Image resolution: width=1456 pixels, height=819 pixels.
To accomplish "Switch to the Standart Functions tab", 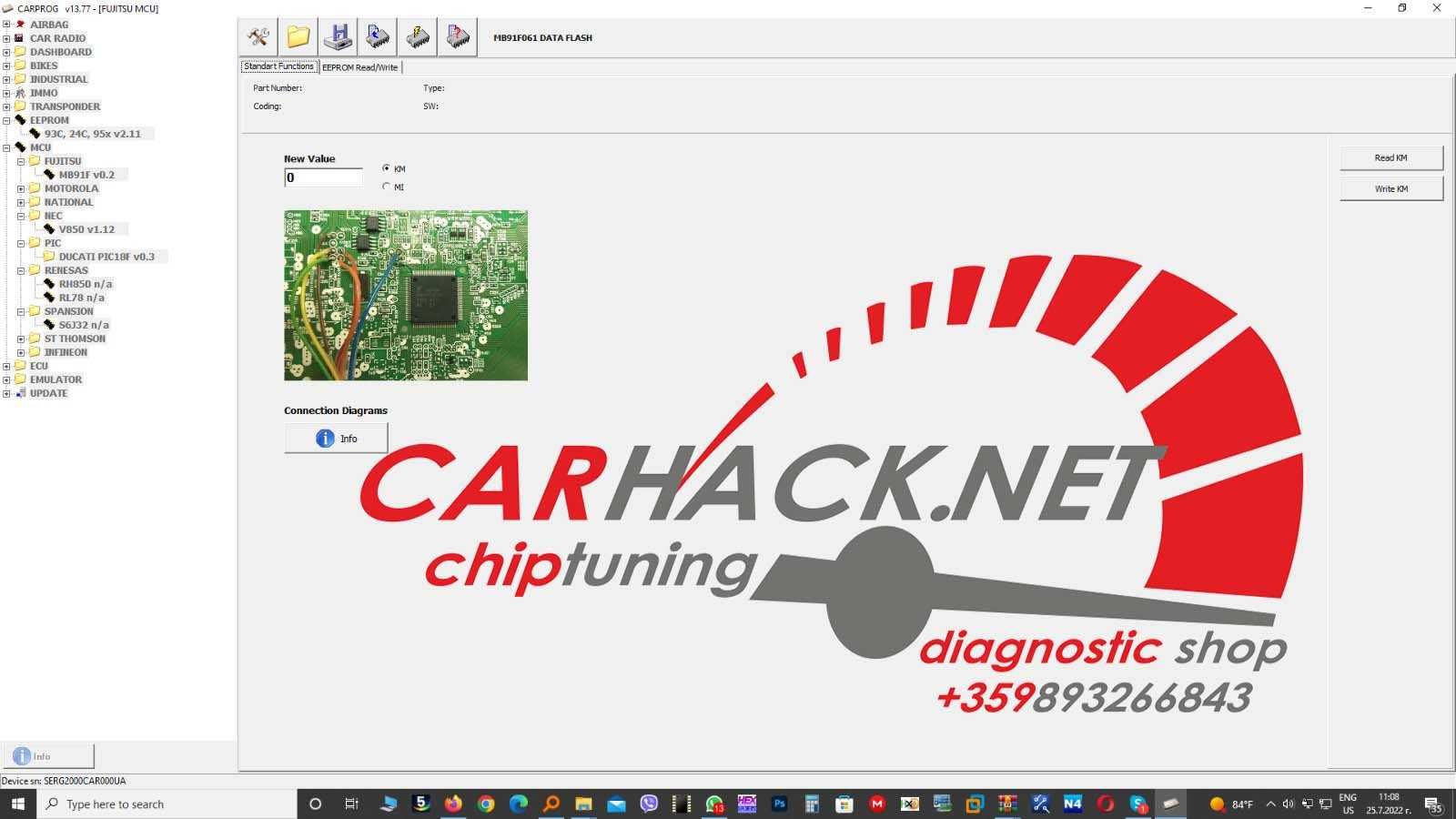I will 278,66.
